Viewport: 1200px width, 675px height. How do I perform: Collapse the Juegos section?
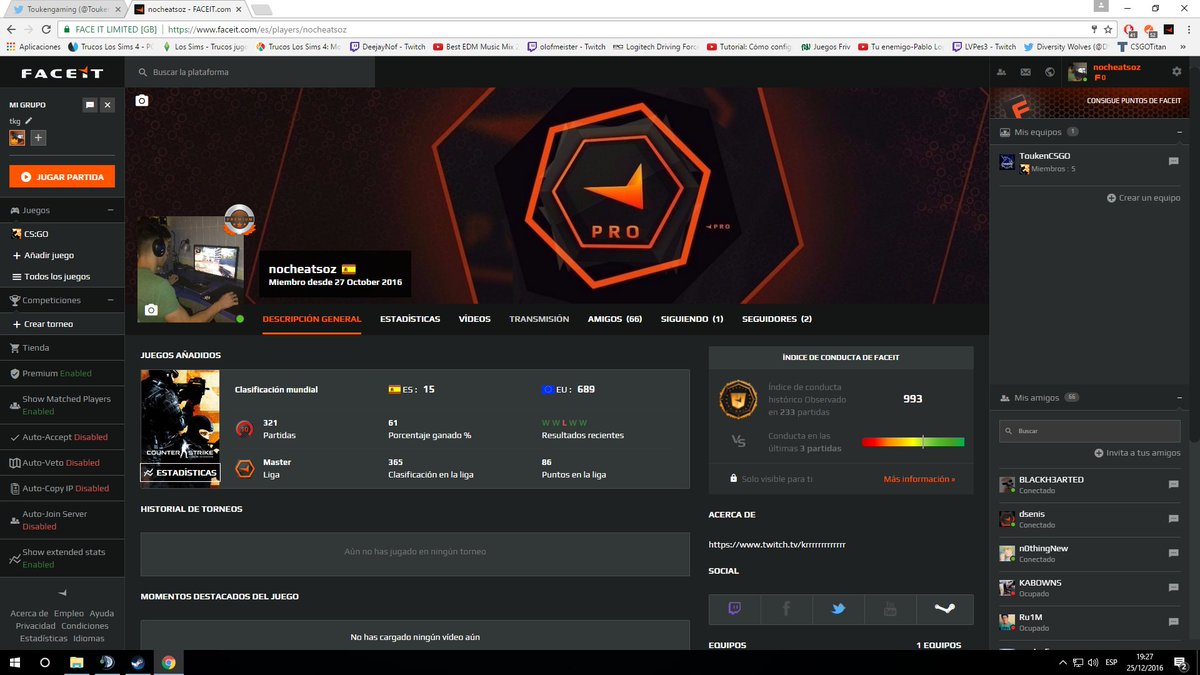(110, 211)
